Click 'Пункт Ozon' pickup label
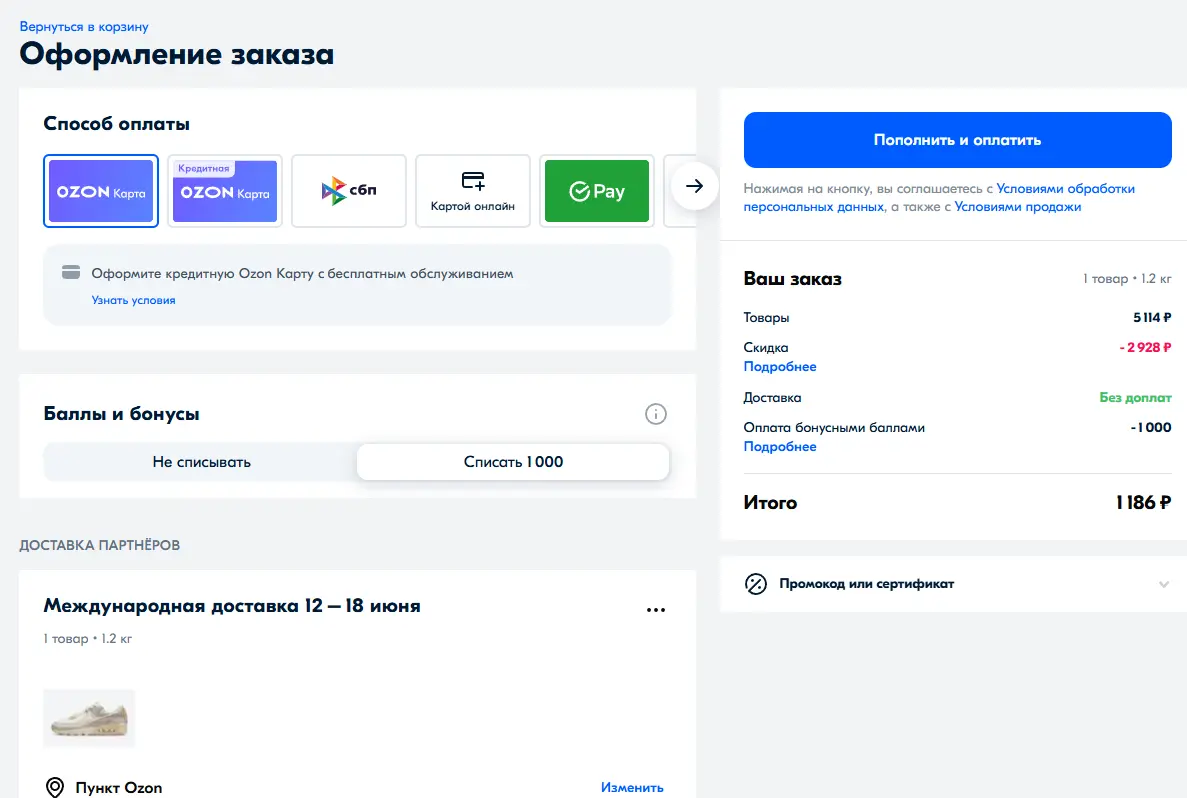The image size is (1187, 798). (x=119, y=787)
